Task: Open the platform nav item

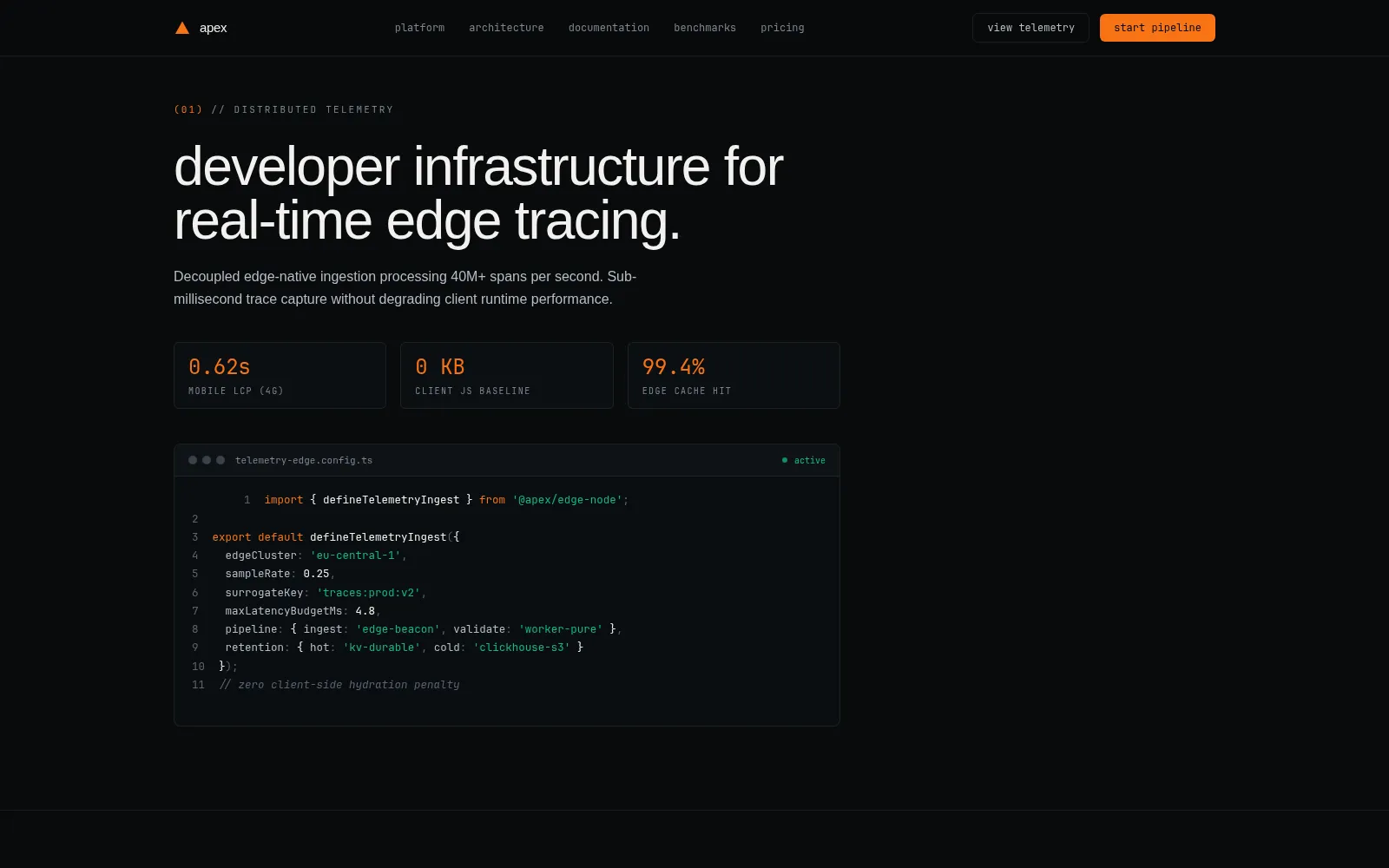Action: tap(419, 28)
